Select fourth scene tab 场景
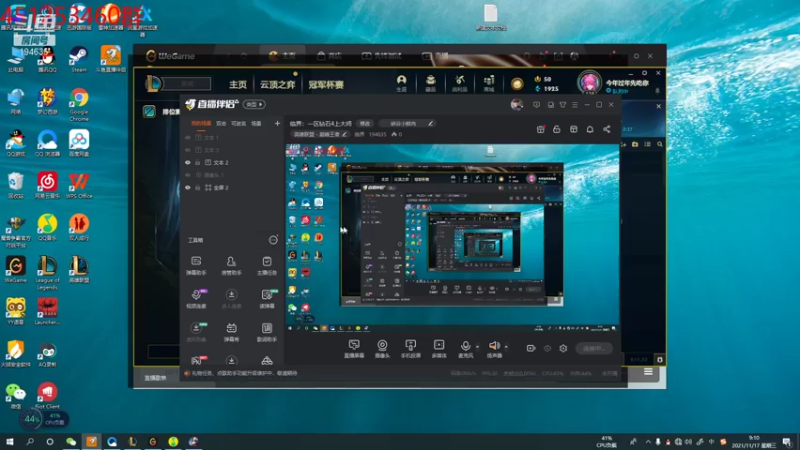Screen dimensions: 800x450 coord(256,123)
